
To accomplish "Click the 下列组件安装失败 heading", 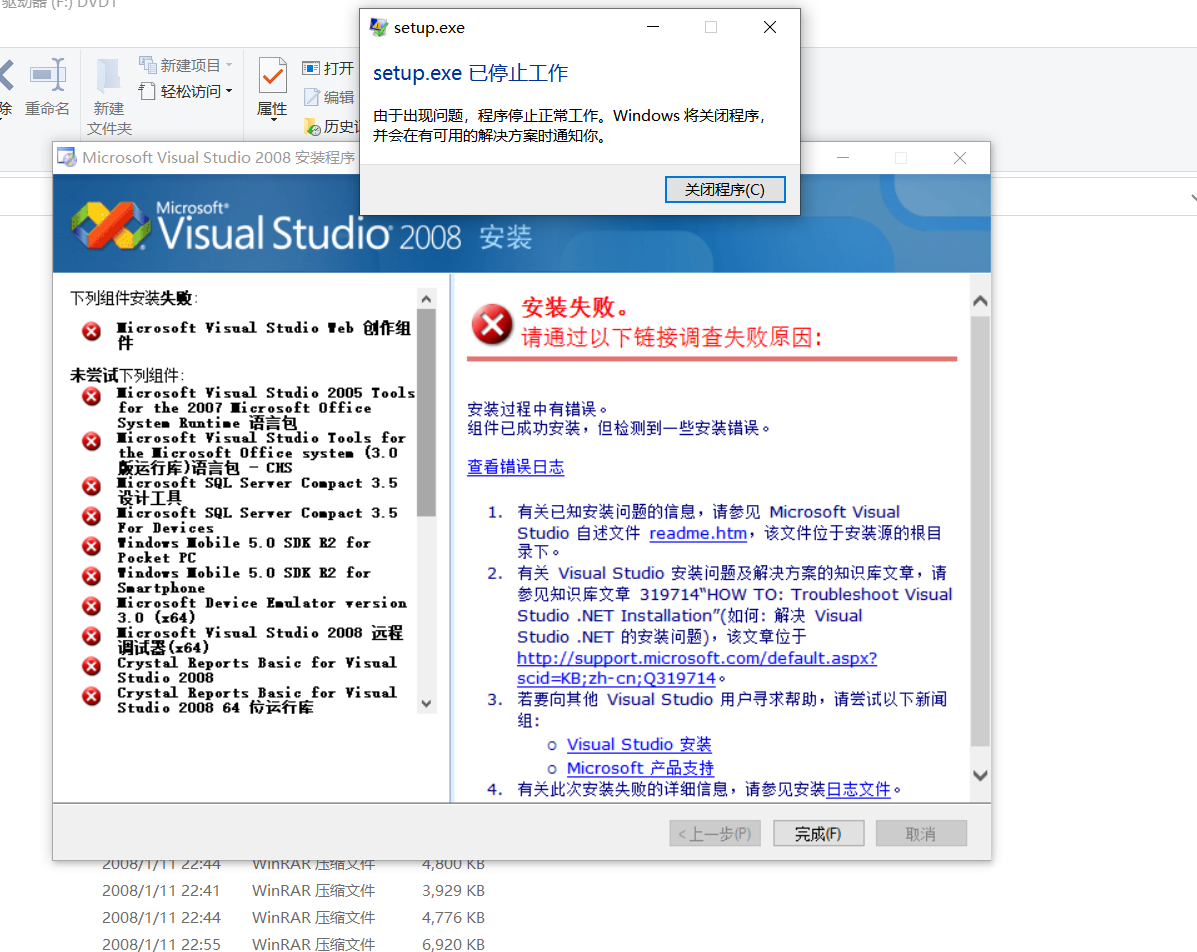I will tap(134, 298).
